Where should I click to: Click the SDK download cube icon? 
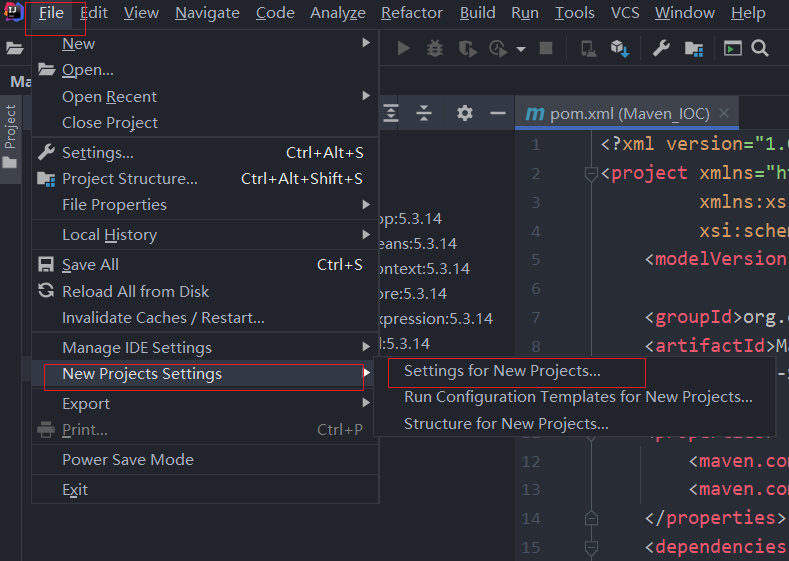[x=620, y=49]
